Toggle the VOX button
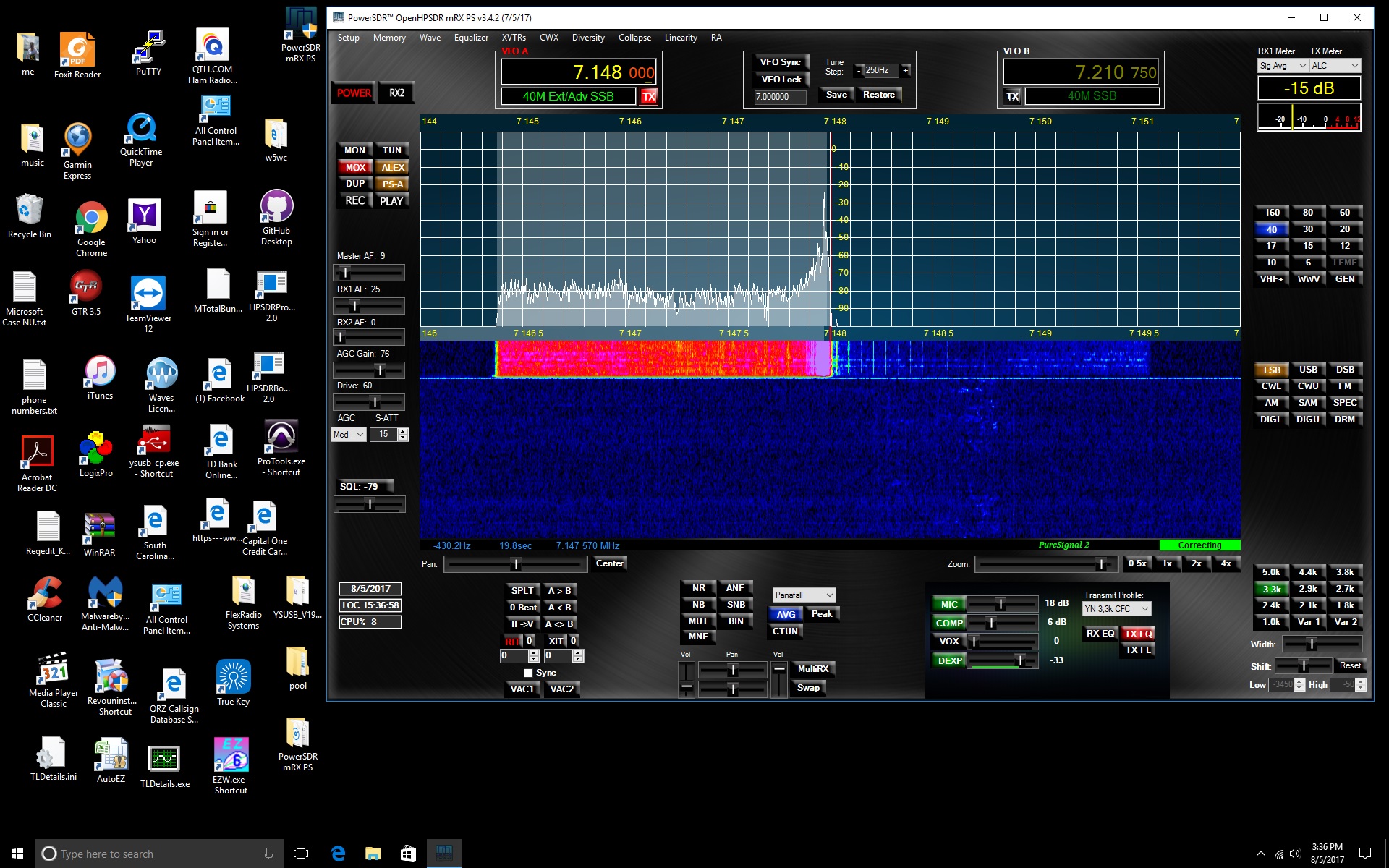Viewport: 1389px width, 868px height. tap(948, 641)
